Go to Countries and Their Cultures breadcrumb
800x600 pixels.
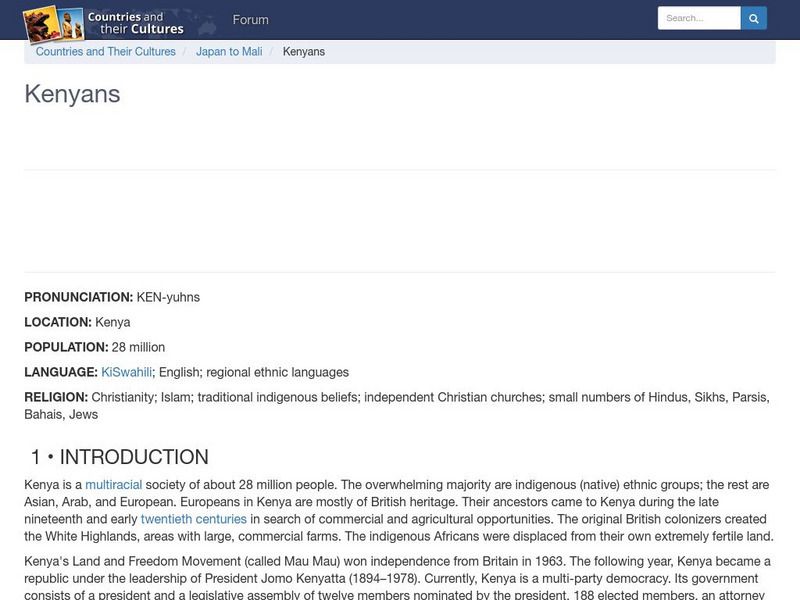[x=106, y=52]
